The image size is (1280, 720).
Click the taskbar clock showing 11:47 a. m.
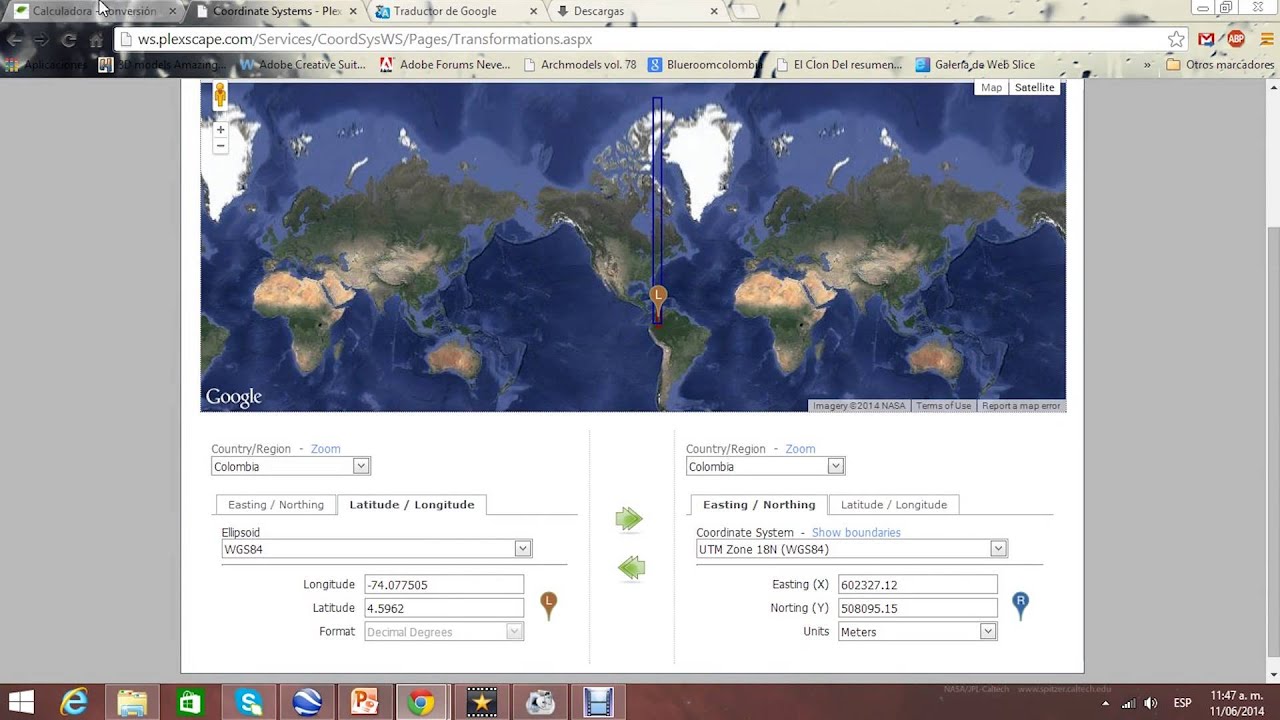(1237, 703)
